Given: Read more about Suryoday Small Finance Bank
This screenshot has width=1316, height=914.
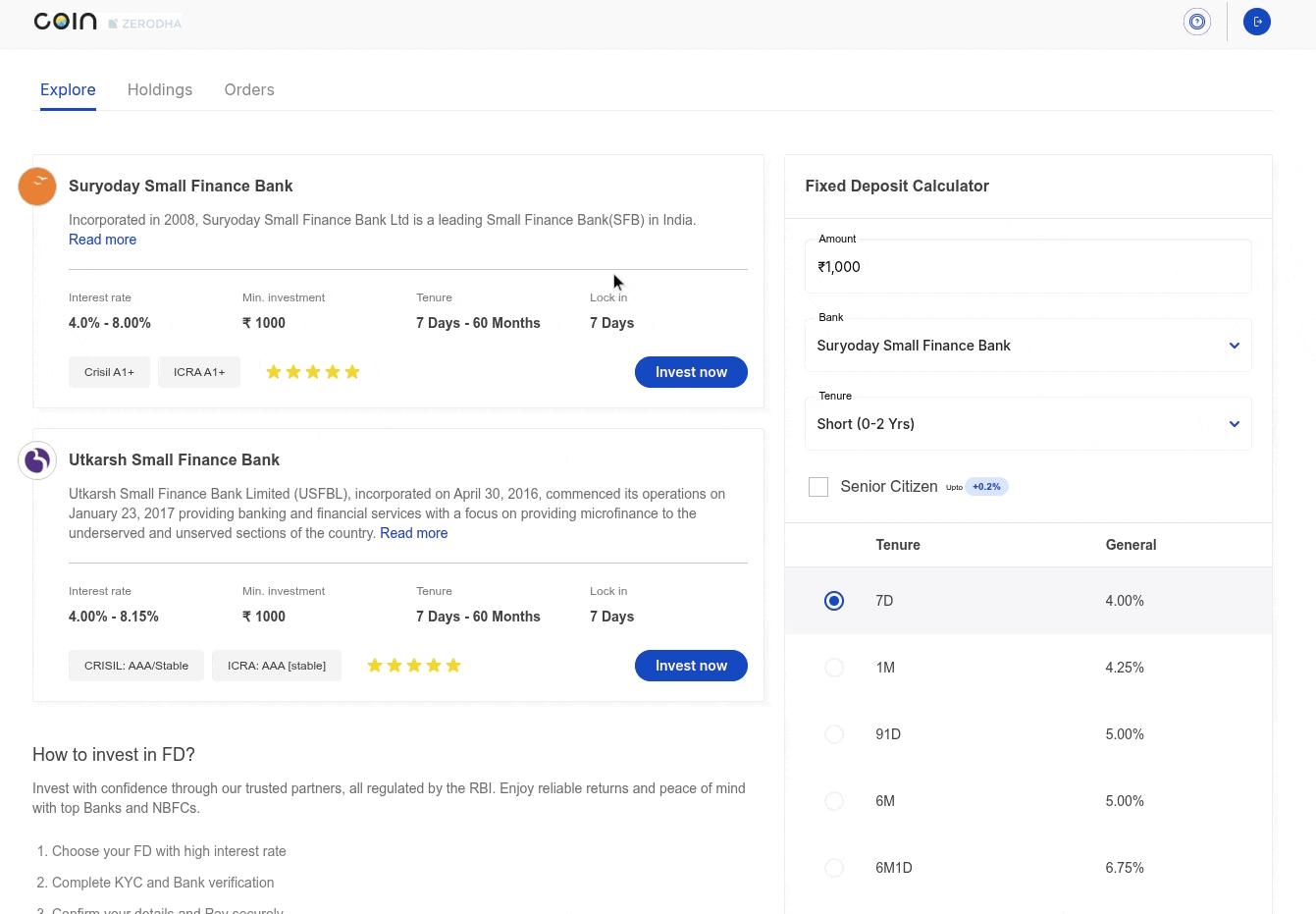Looking at the screenshot, I should (x=102, y=240).
